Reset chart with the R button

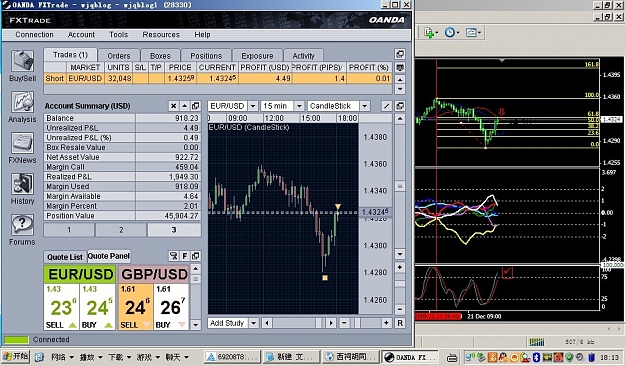[x=400, y=323]
